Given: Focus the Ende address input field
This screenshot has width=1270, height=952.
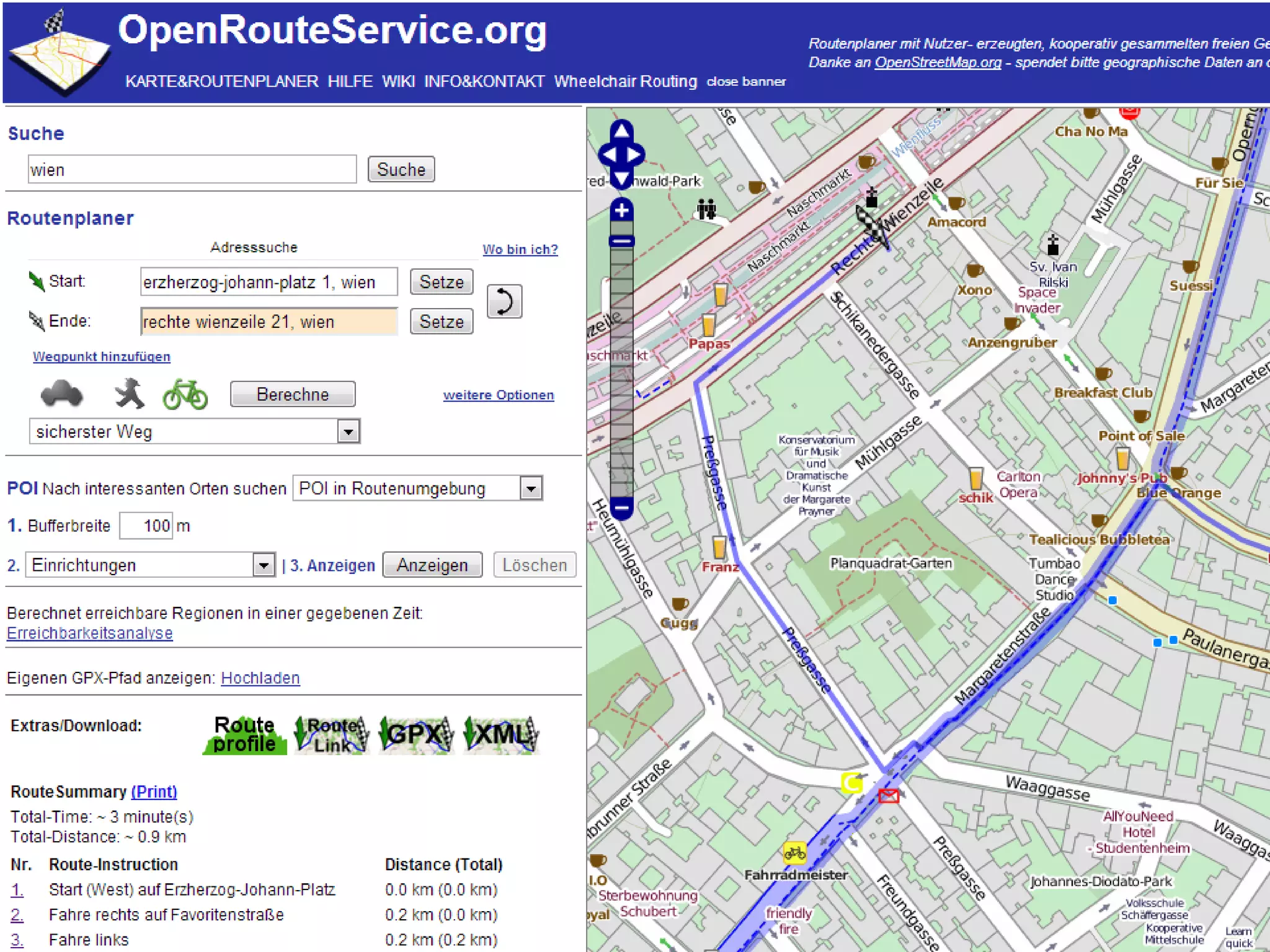Looking at the screenshot, I should click(x=269, y=322).
